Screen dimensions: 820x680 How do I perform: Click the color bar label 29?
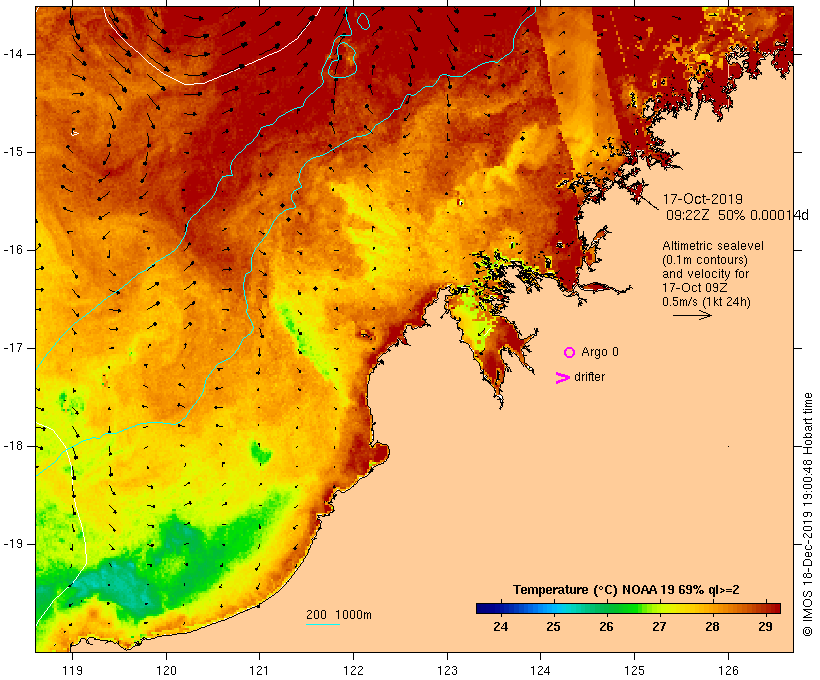tap(765, 626)
